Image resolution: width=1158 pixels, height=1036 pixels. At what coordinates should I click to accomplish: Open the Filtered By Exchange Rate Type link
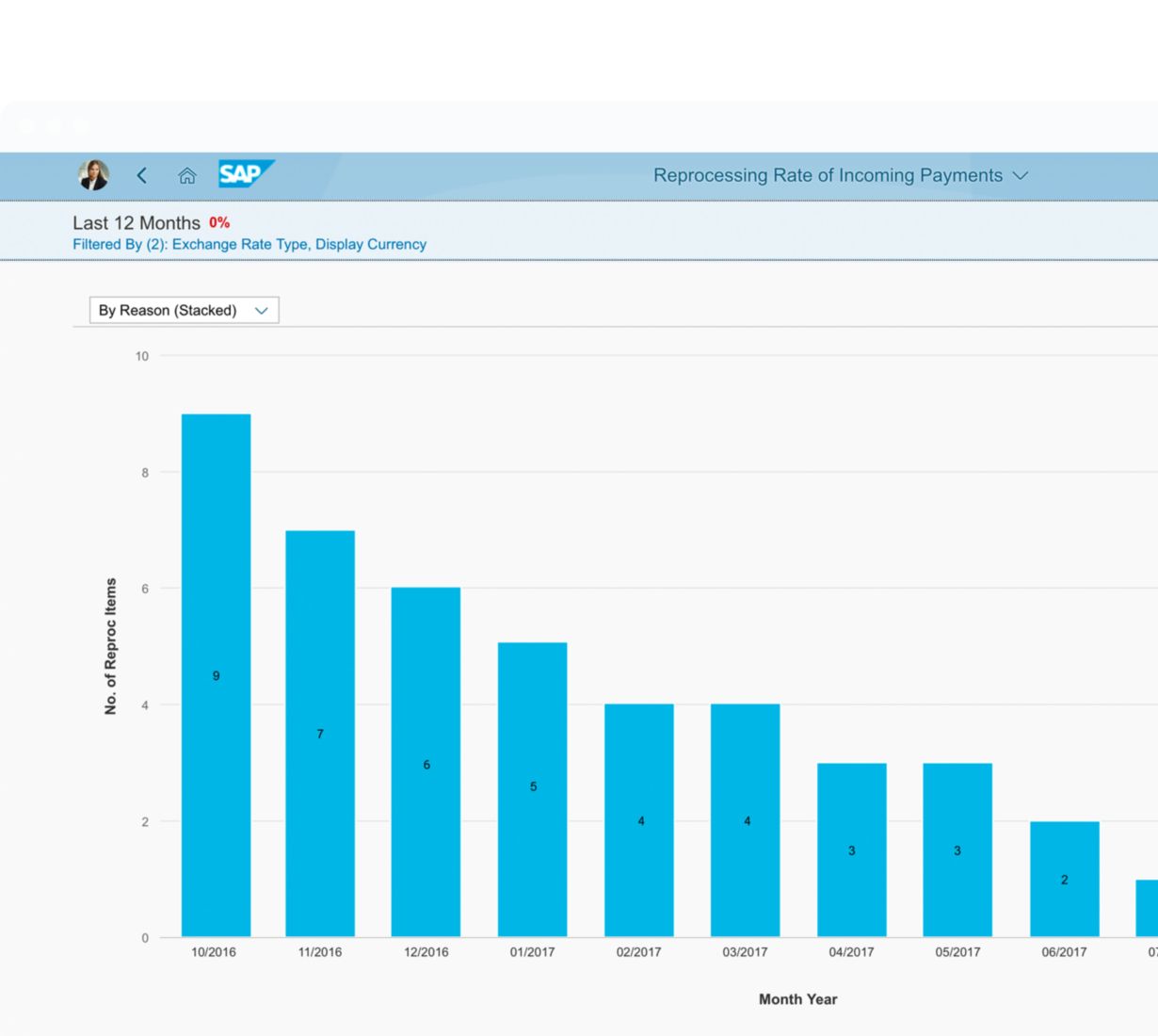(x=249, y=245)
